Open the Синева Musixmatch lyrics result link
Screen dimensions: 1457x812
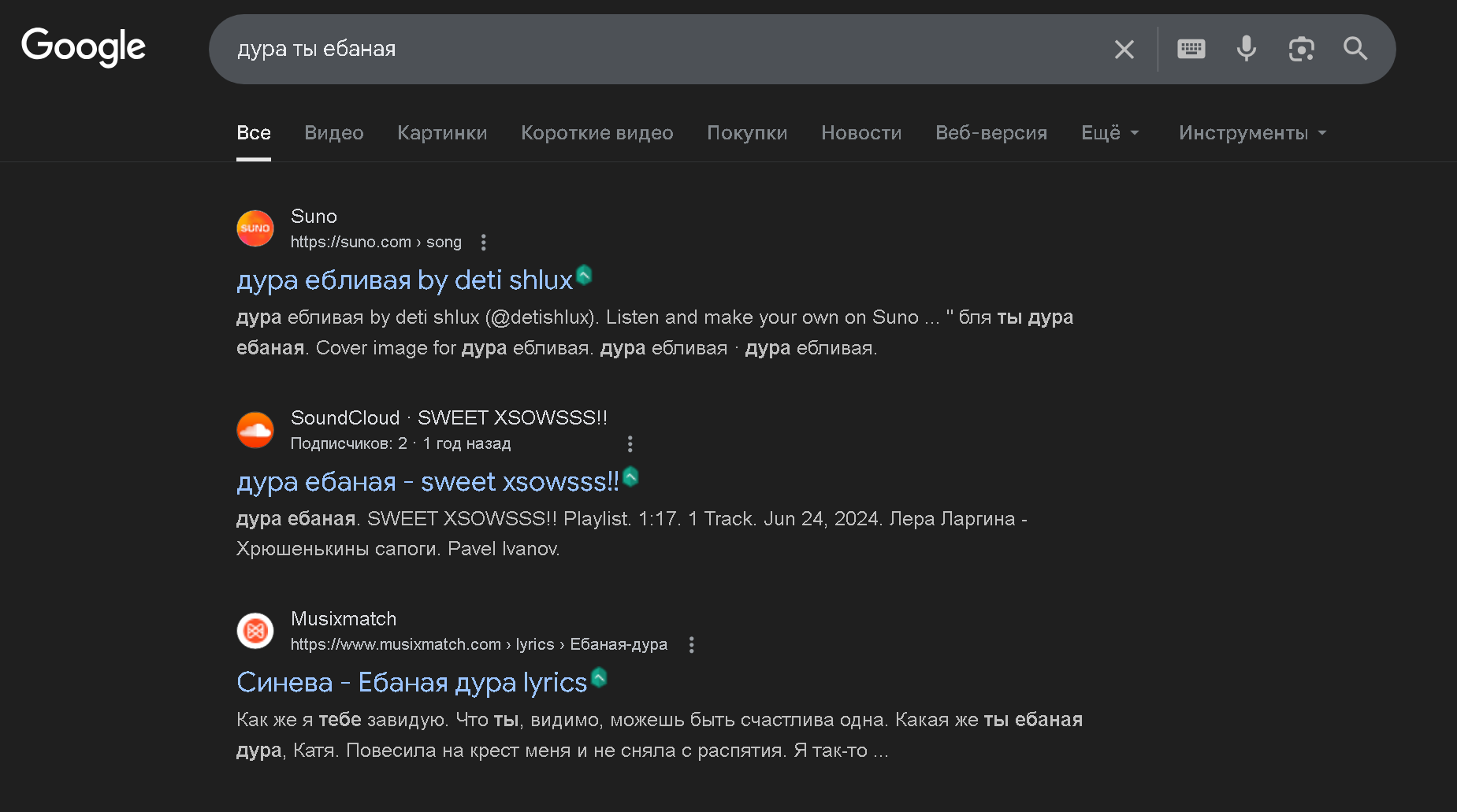click(x=411, y=682)
